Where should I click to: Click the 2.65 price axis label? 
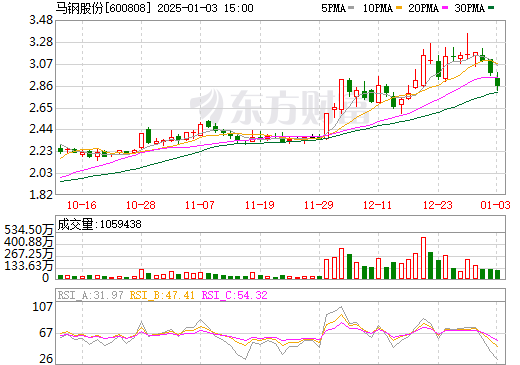[x=41, y=108]
